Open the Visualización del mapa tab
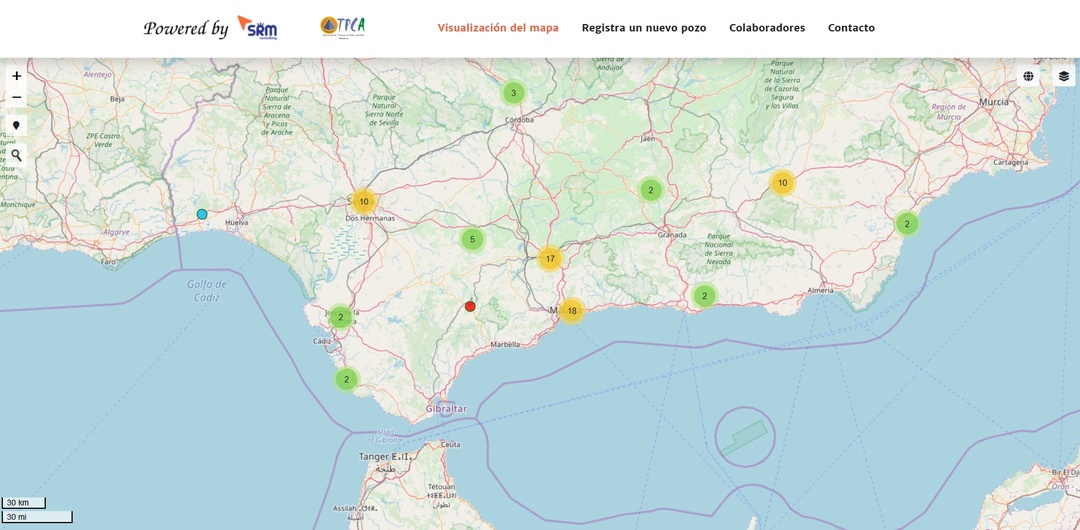 point(498,28)
